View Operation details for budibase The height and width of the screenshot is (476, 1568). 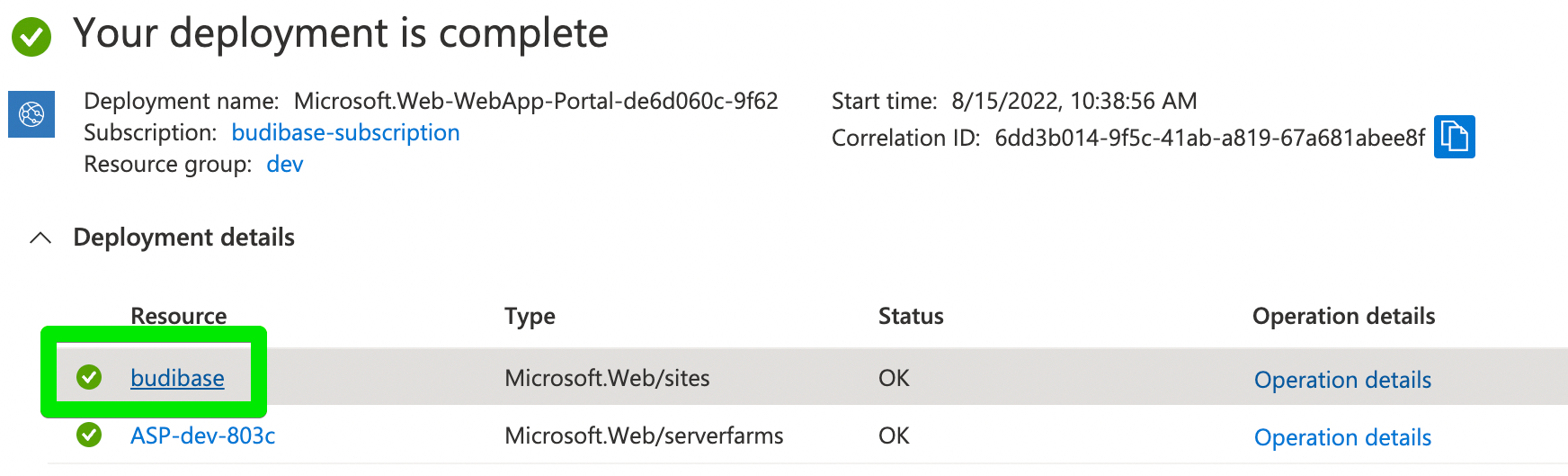pos(1342,380)
